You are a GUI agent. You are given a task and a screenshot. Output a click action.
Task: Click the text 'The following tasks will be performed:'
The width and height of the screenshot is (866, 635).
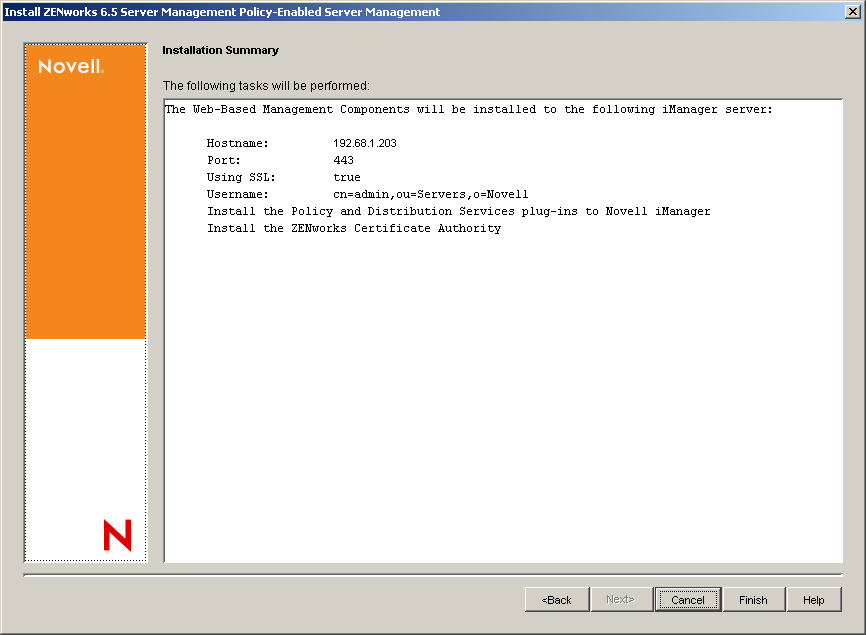(266, 86)
